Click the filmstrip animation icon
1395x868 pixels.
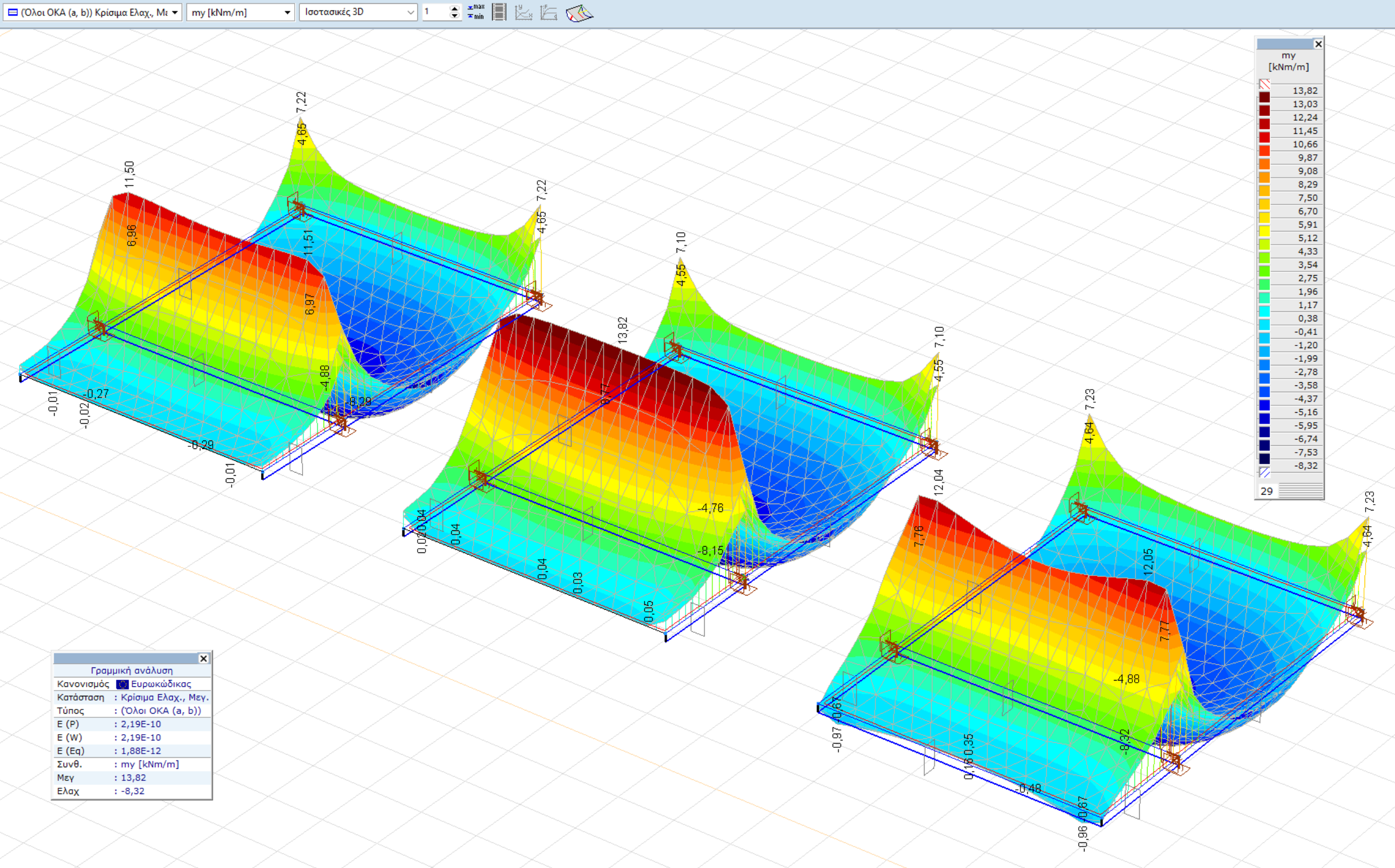click(x=499, y=12)
